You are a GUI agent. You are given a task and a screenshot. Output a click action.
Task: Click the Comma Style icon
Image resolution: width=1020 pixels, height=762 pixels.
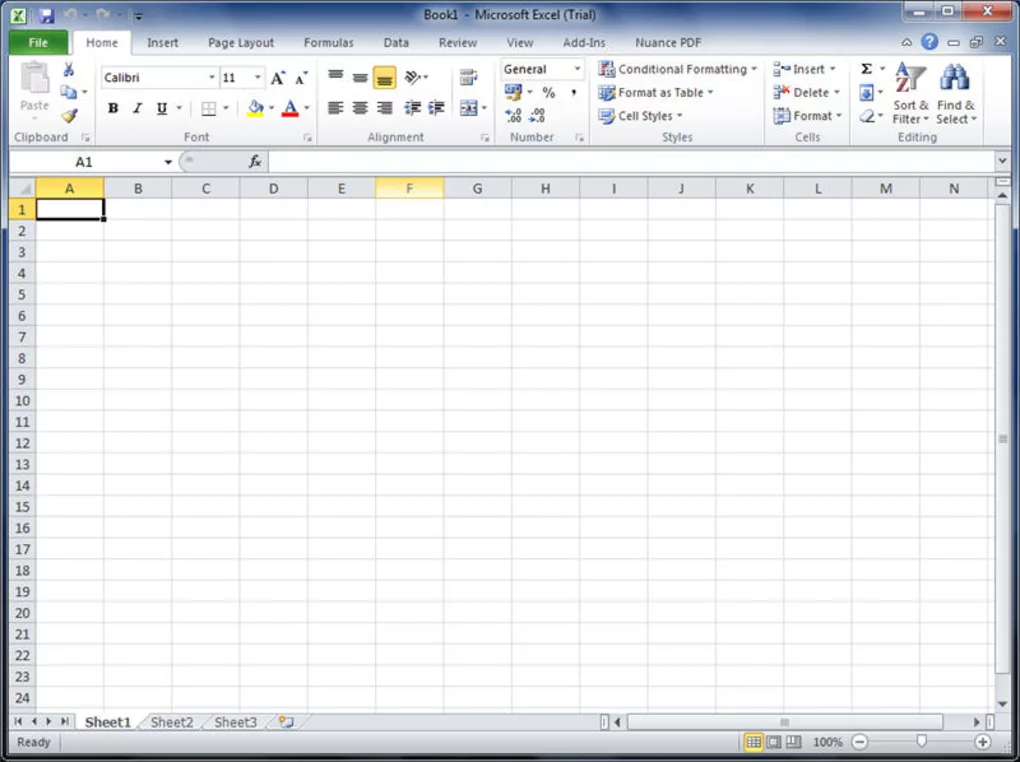(573, 92)
